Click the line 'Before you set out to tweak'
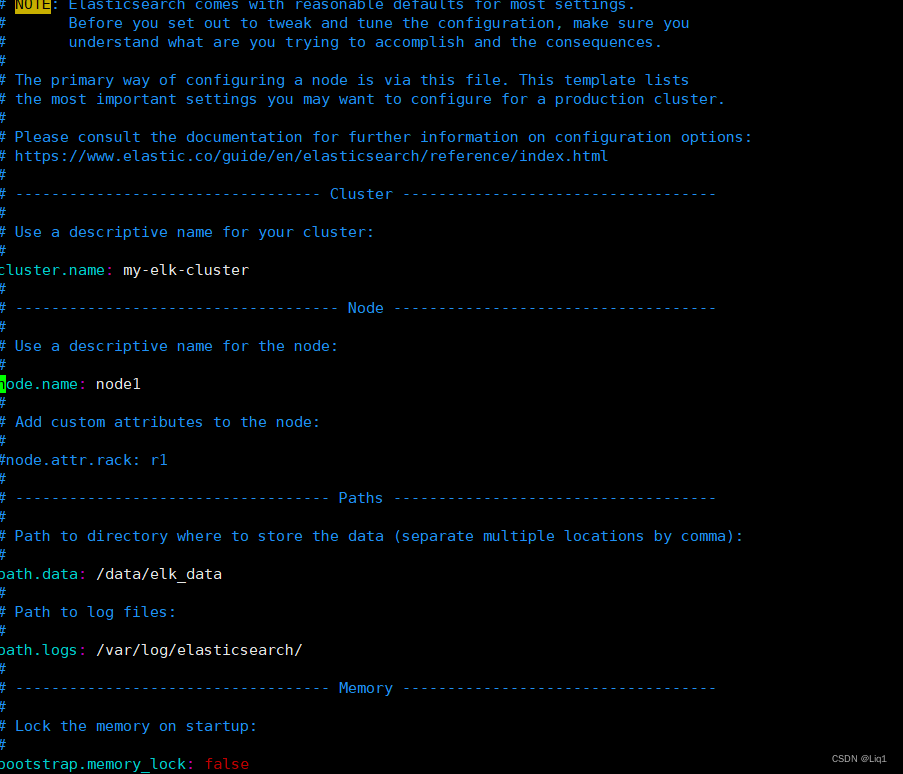 tap(379, 23)
